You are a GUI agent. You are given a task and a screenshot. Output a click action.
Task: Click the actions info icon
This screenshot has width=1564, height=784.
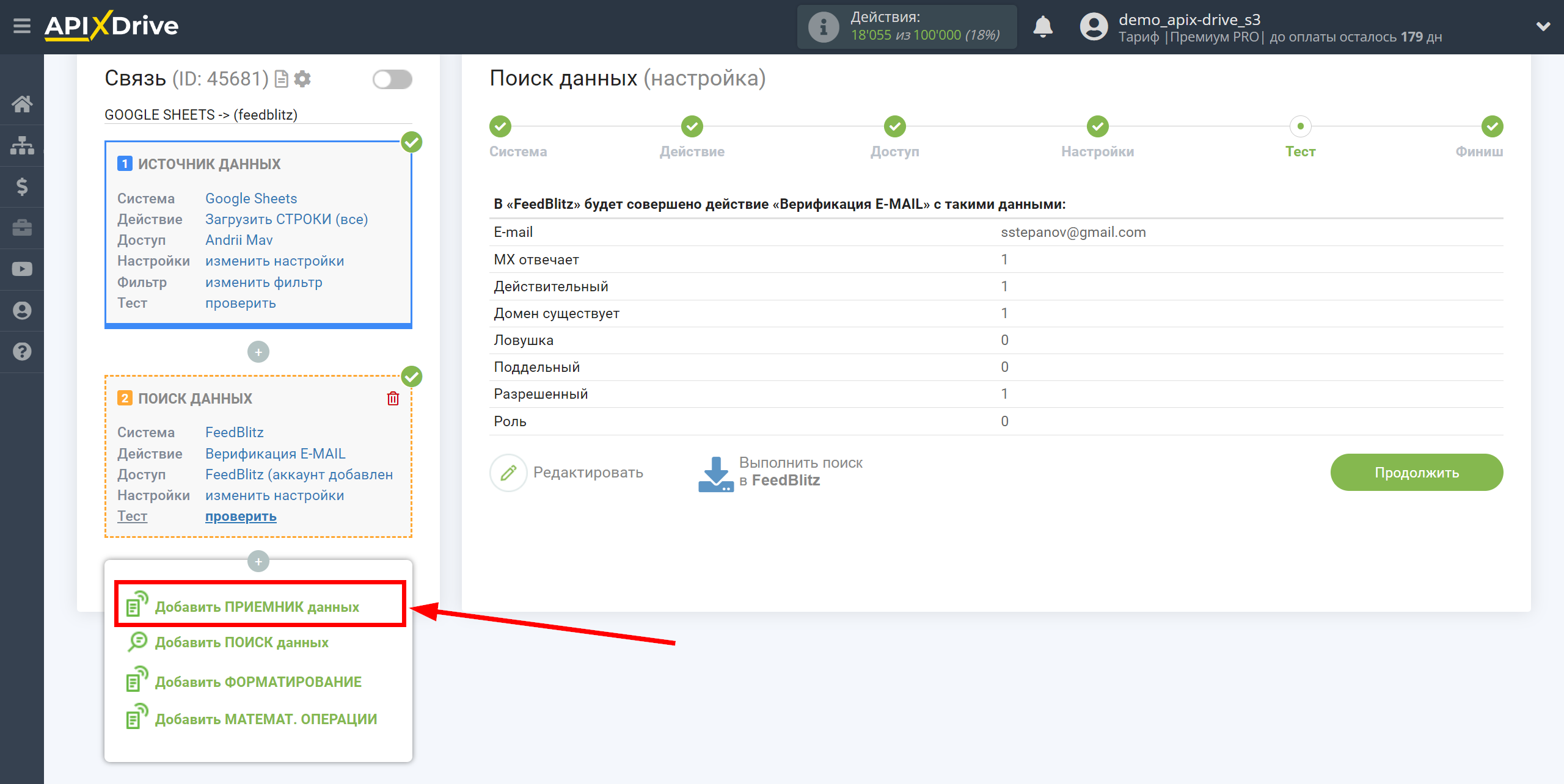pos(824,27)
